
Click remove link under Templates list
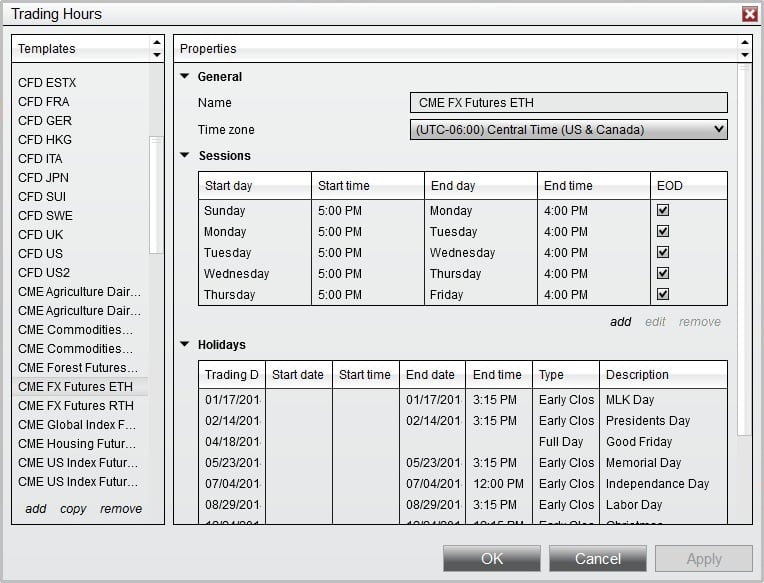[x=121, y=509]
